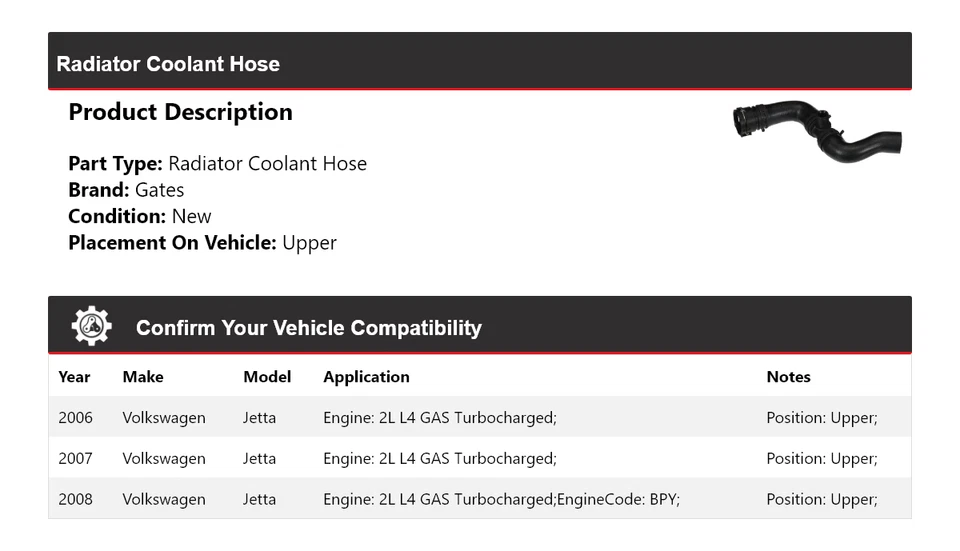Click the application text containing EngineCode: BPY
The width and height of the screenshot is (960, 551).
tap(501, 500)
